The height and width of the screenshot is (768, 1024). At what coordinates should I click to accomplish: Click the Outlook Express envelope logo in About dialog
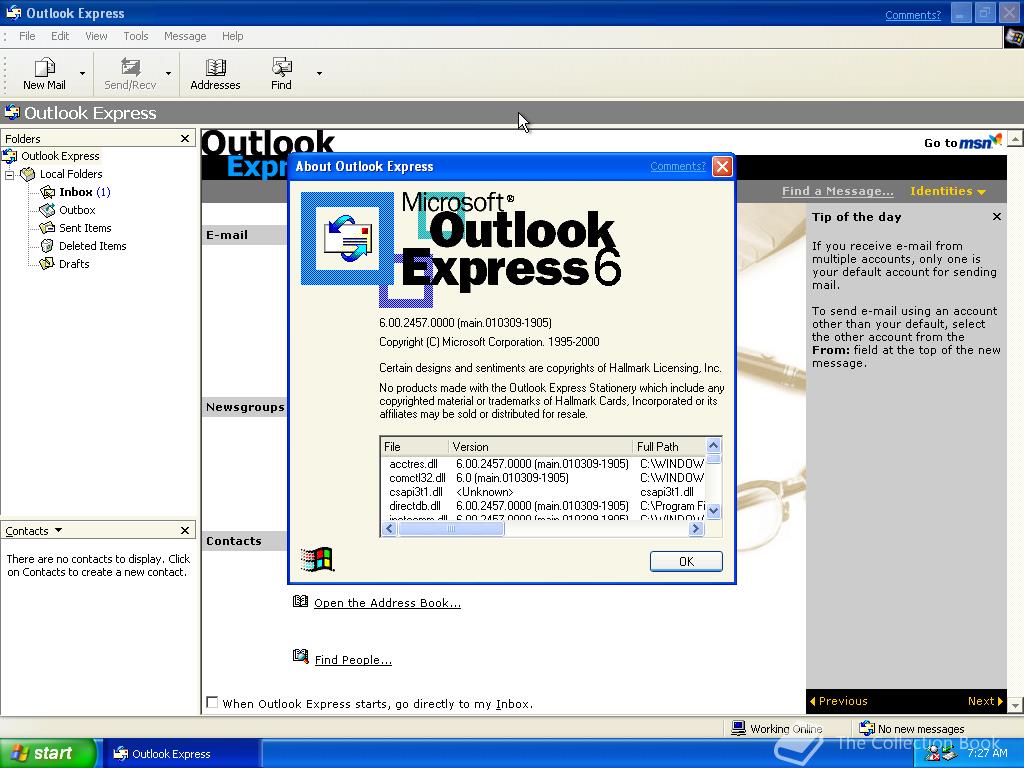[x=347, y=238]
